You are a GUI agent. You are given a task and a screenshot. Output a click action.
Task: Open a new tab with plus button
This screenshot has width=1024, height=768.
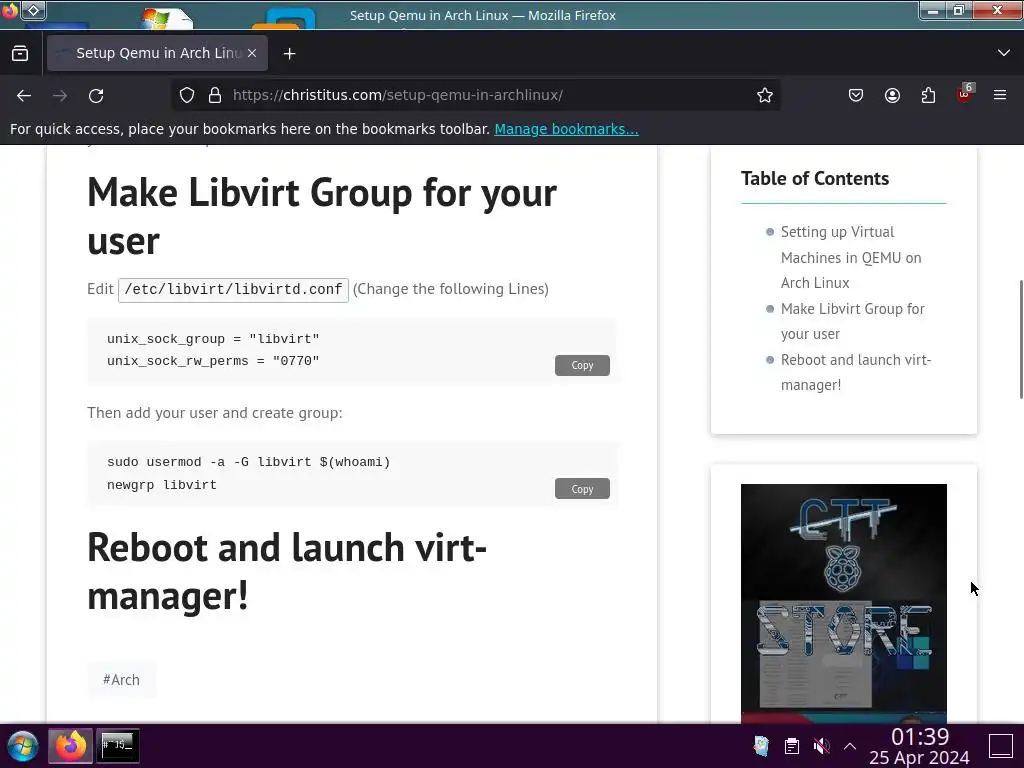point(289,54)
